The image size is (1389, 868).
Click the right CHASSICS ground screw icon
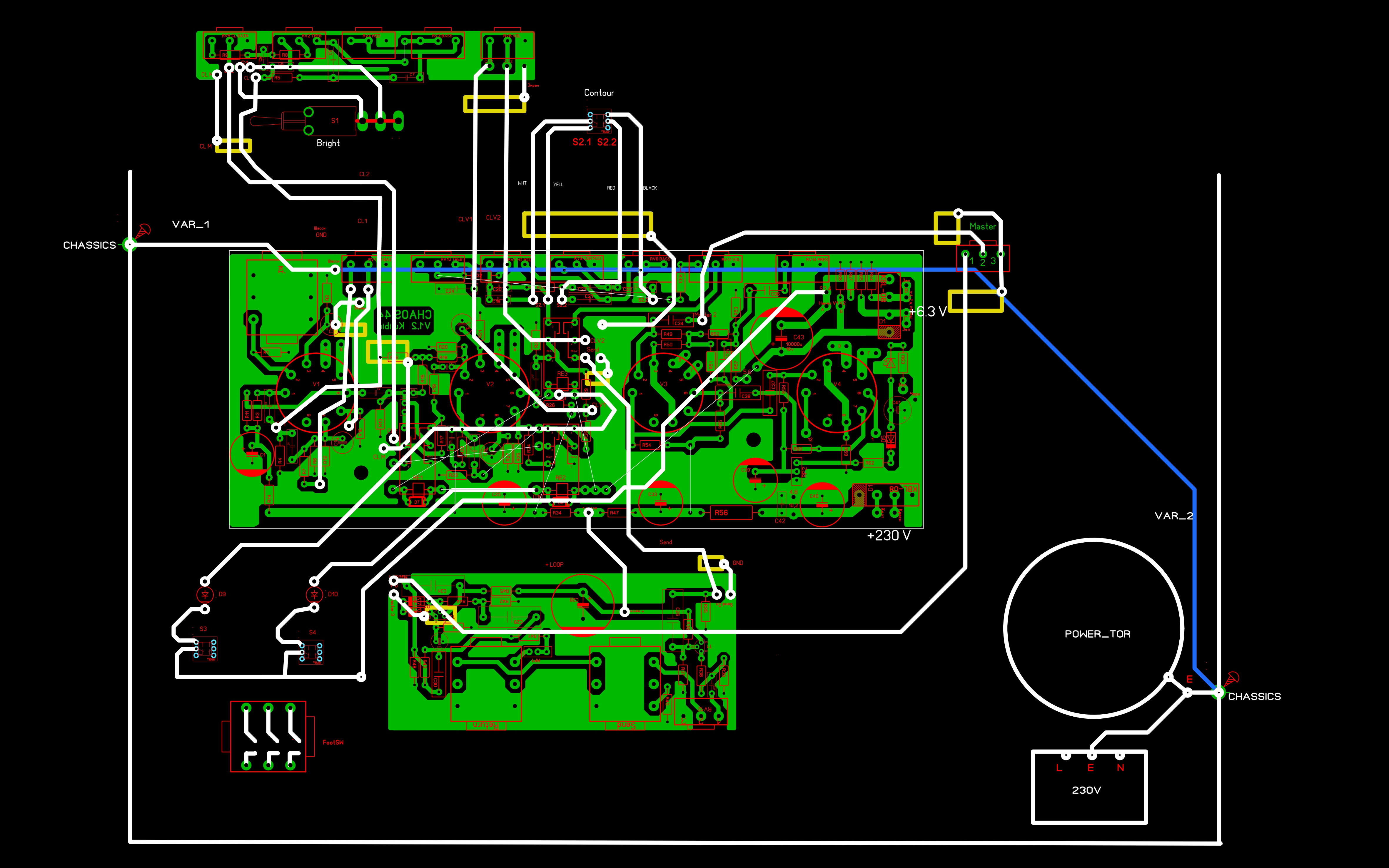coord(1232,679)
